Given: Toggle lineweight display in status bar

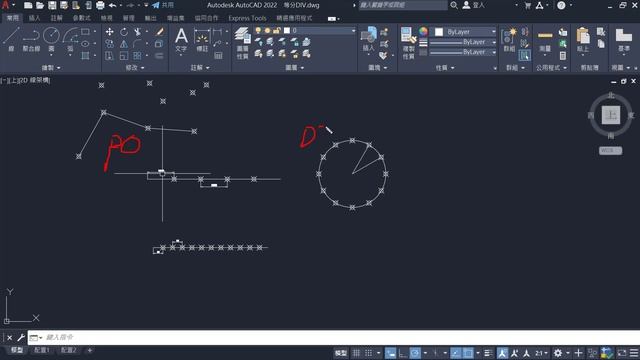Looking at the screenshot, I should [x=488, y=353].
